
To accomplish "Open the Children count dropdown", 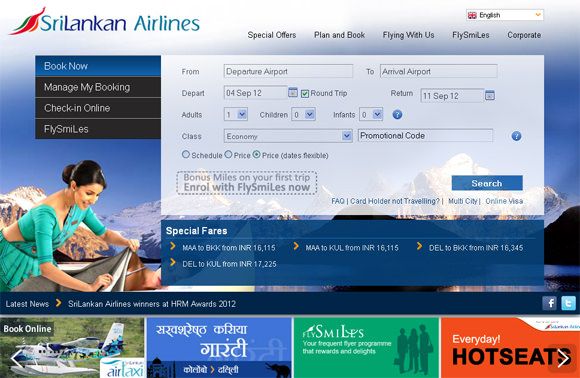I will point(303,115).
